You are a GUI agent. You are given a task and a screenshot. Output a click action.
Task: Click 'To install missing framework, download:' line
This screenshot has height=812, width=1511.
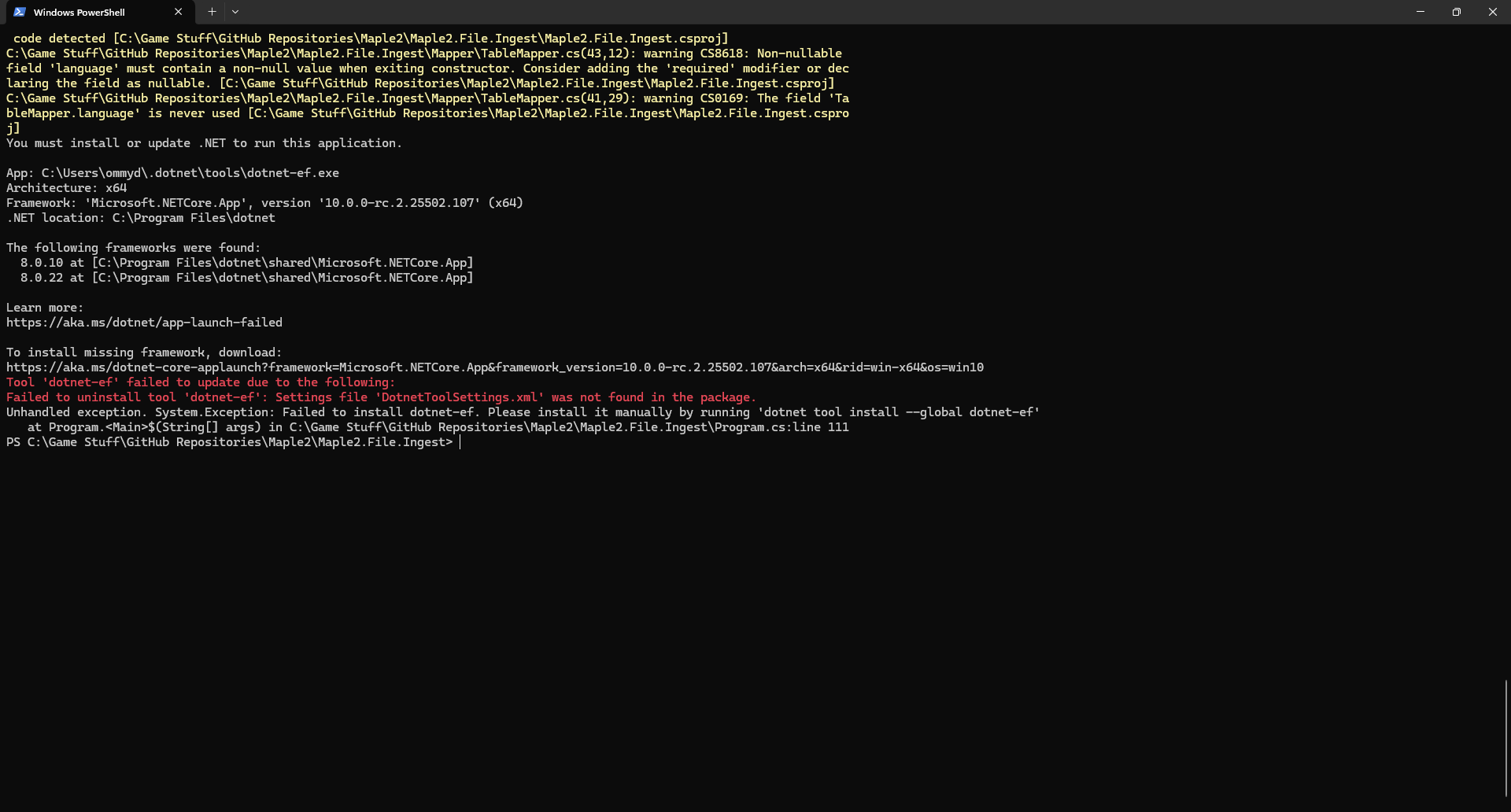coord(144,352)
